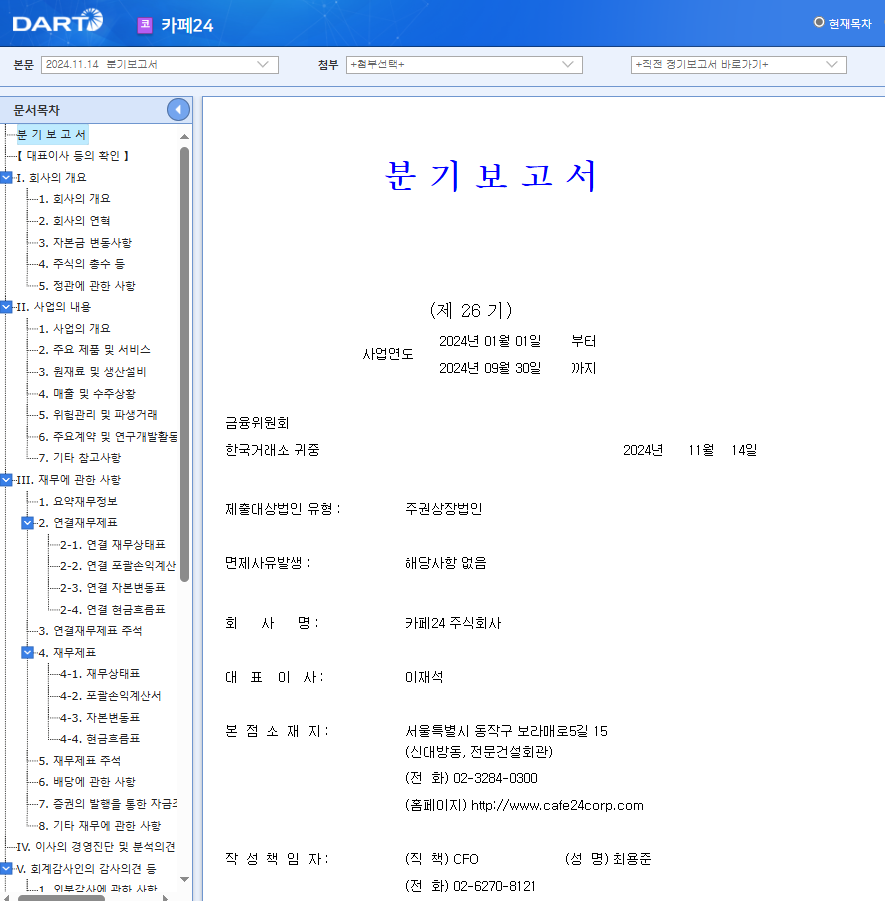Open 현재목차 at the top right
The width and height of the screenshot is (885, 901).
coord(843,20)
